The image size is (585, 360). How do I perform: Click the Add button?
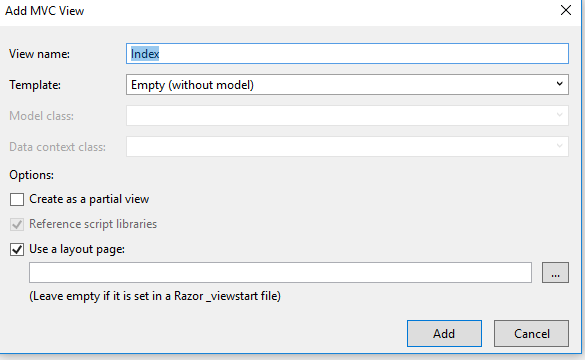[x=444, y=334]
